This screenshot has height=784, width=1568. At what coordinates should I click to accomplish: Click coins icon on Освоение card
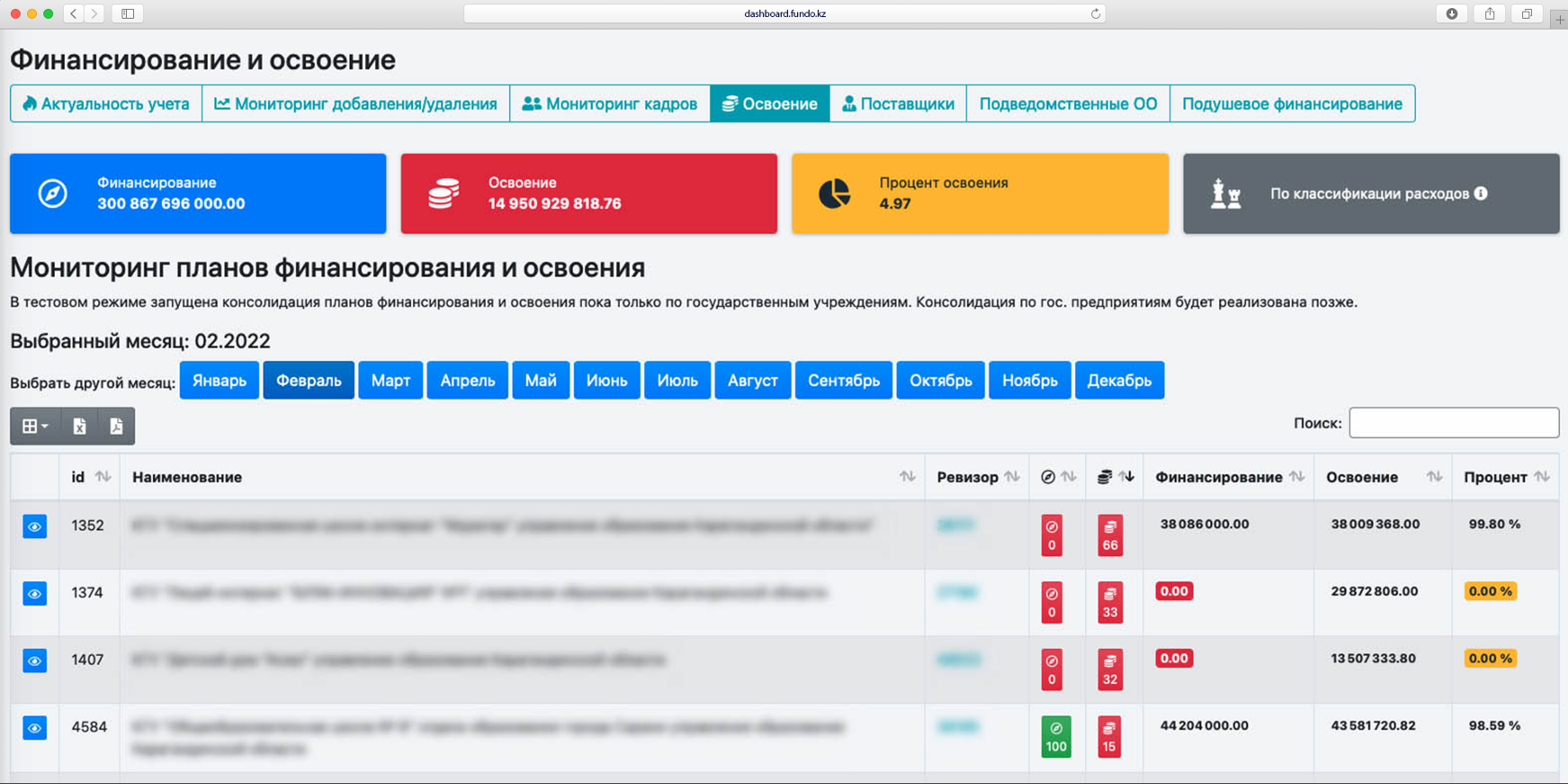point(444,194)
